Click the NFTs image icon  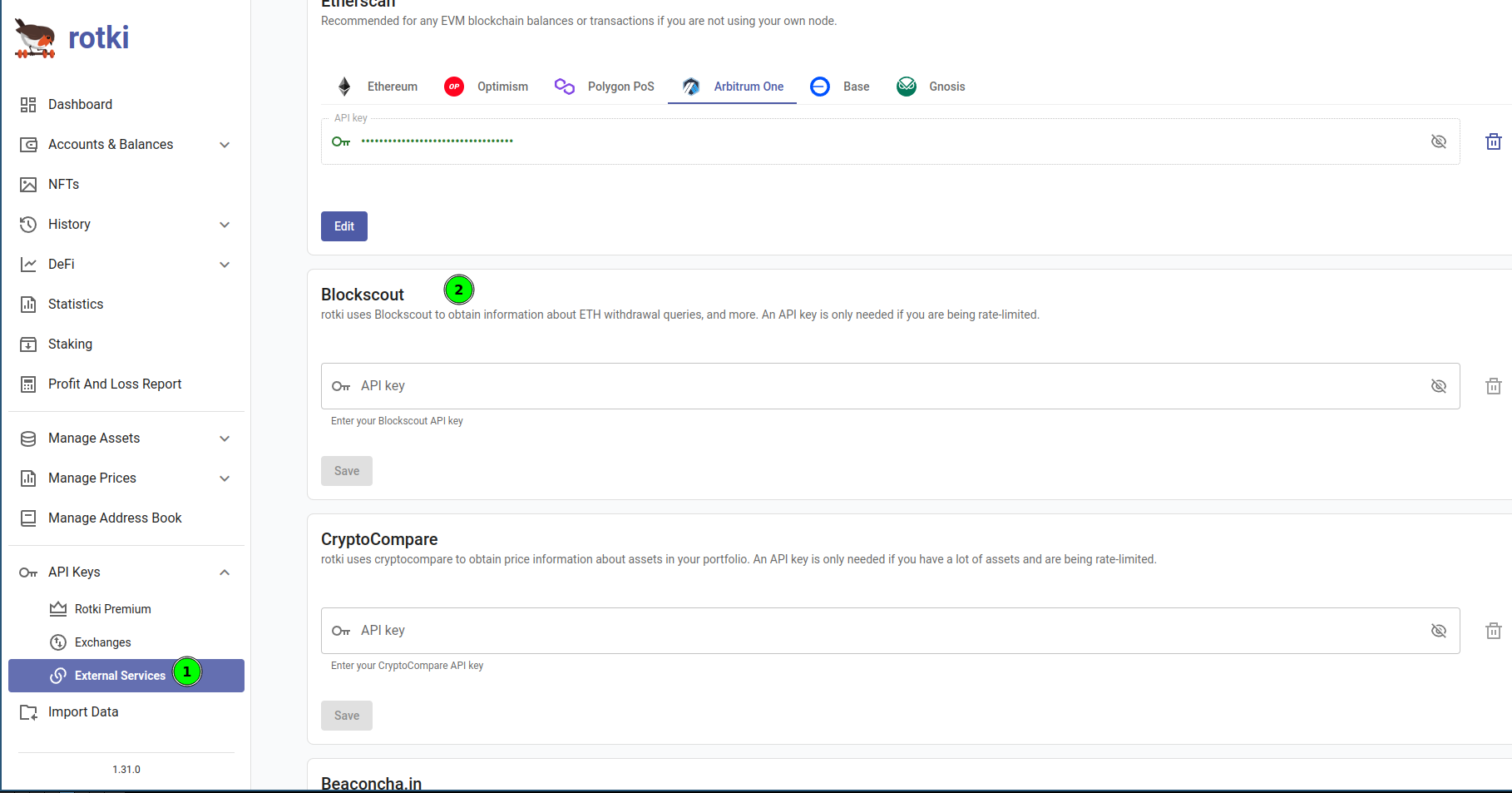tap(28, 185)
